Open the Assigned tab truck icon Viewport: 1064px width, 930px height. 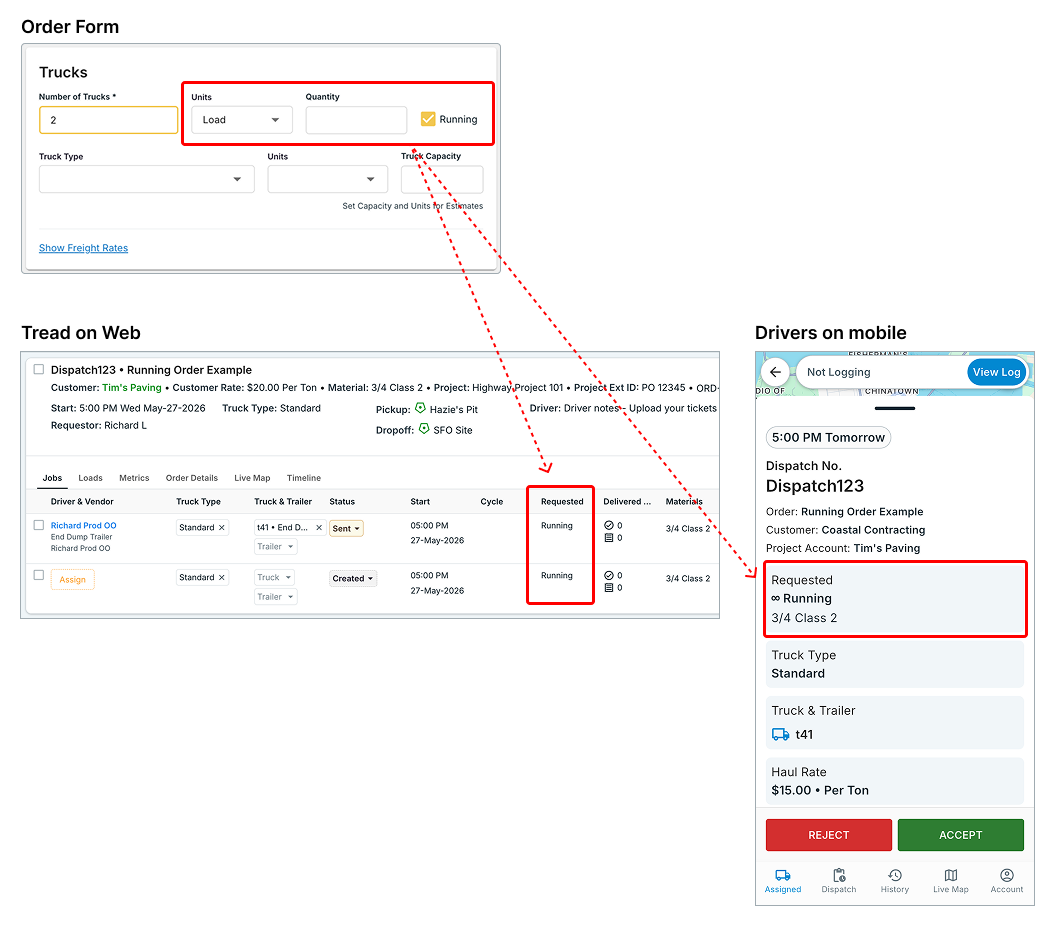tap(782, 875)
